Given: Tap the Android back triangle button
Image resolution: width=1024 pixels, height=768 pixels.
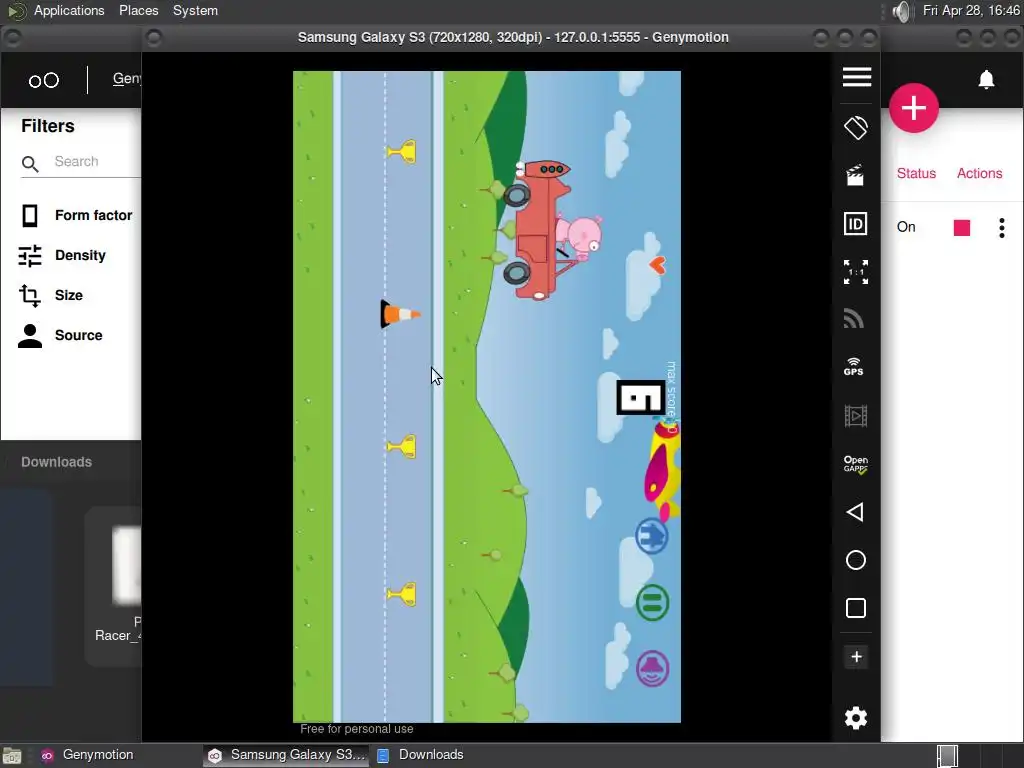Looking at the screenshot, I should click(x=855, y=512).
